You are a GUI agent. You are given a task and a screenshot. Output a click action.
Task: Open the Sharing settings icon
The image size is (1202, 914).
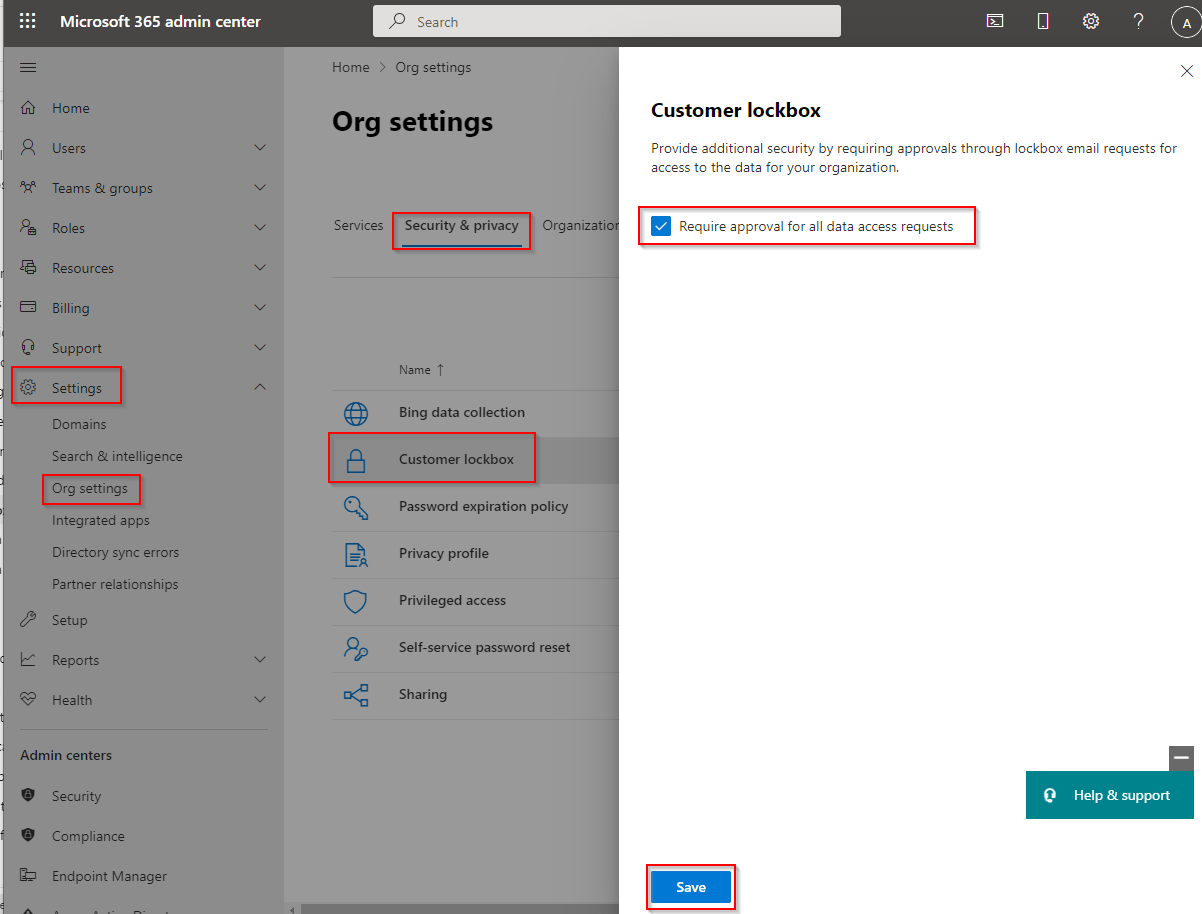356,694
